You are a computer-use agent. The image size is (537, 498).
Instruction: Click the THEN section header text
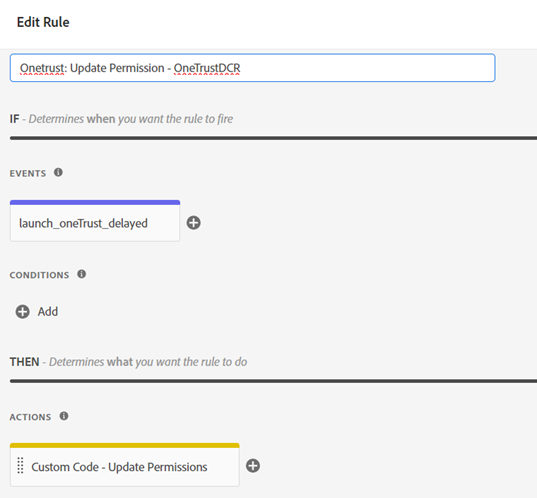[x=128, y=362]
